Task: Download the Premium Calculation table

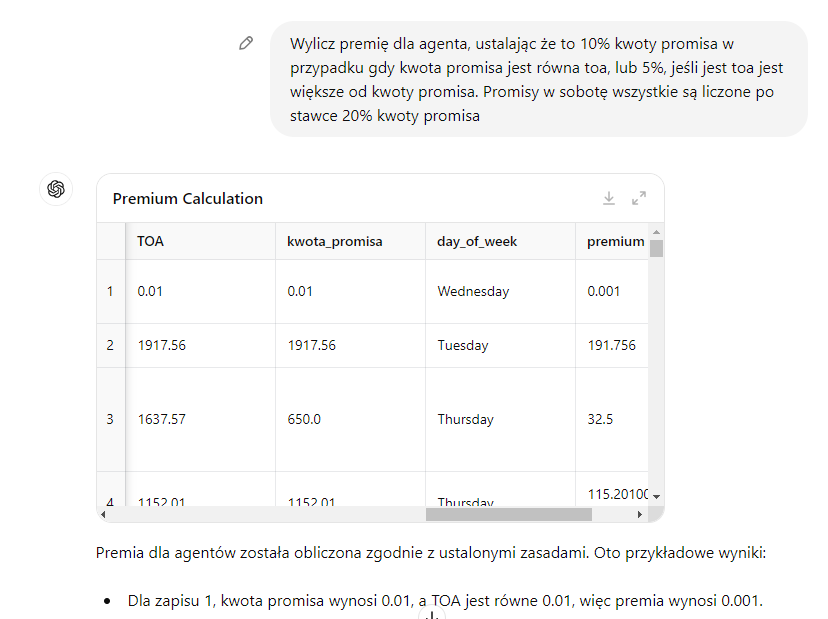Action: click(x=609, y=198)
